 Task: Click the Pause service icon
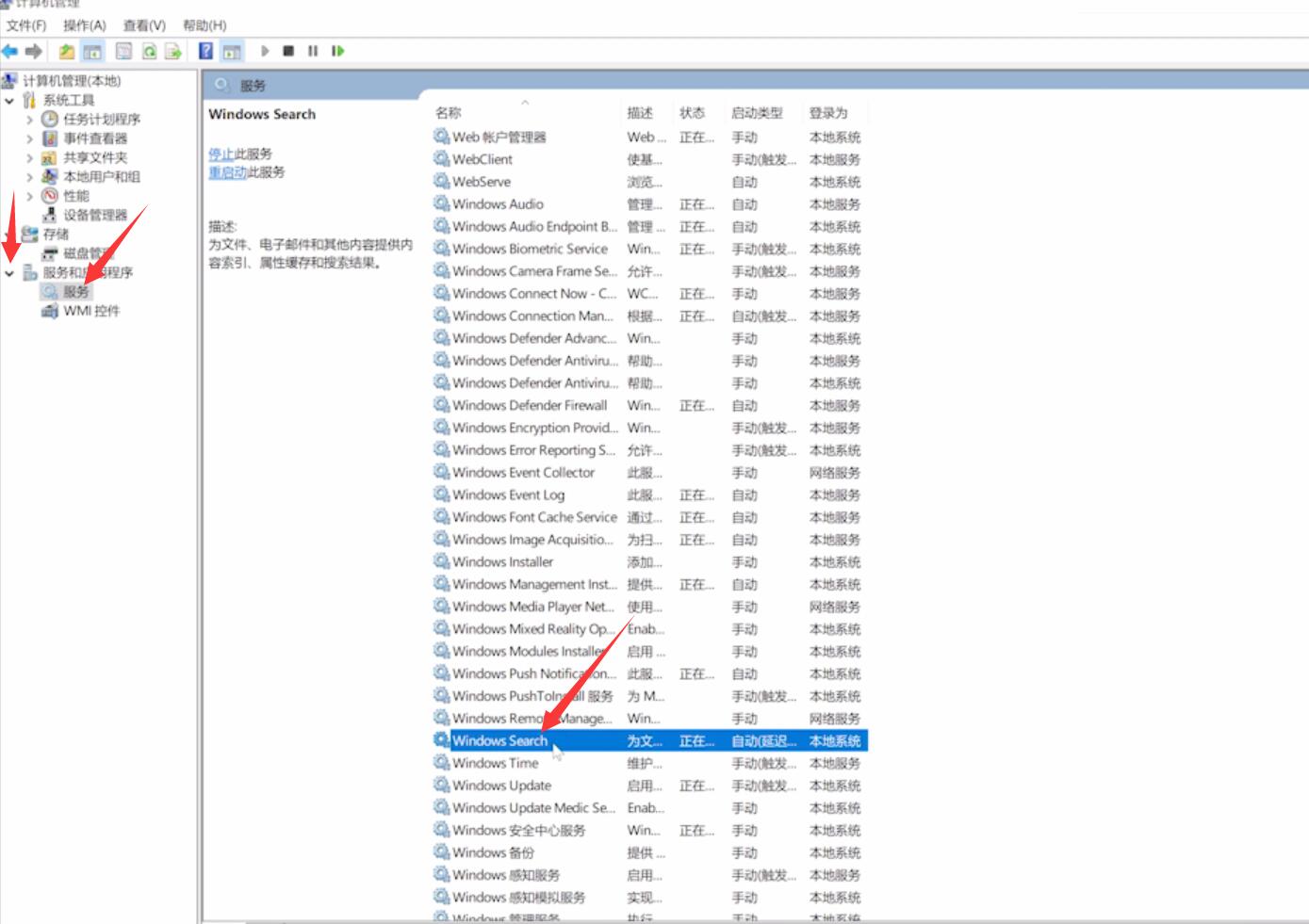(x=313, y=51)
